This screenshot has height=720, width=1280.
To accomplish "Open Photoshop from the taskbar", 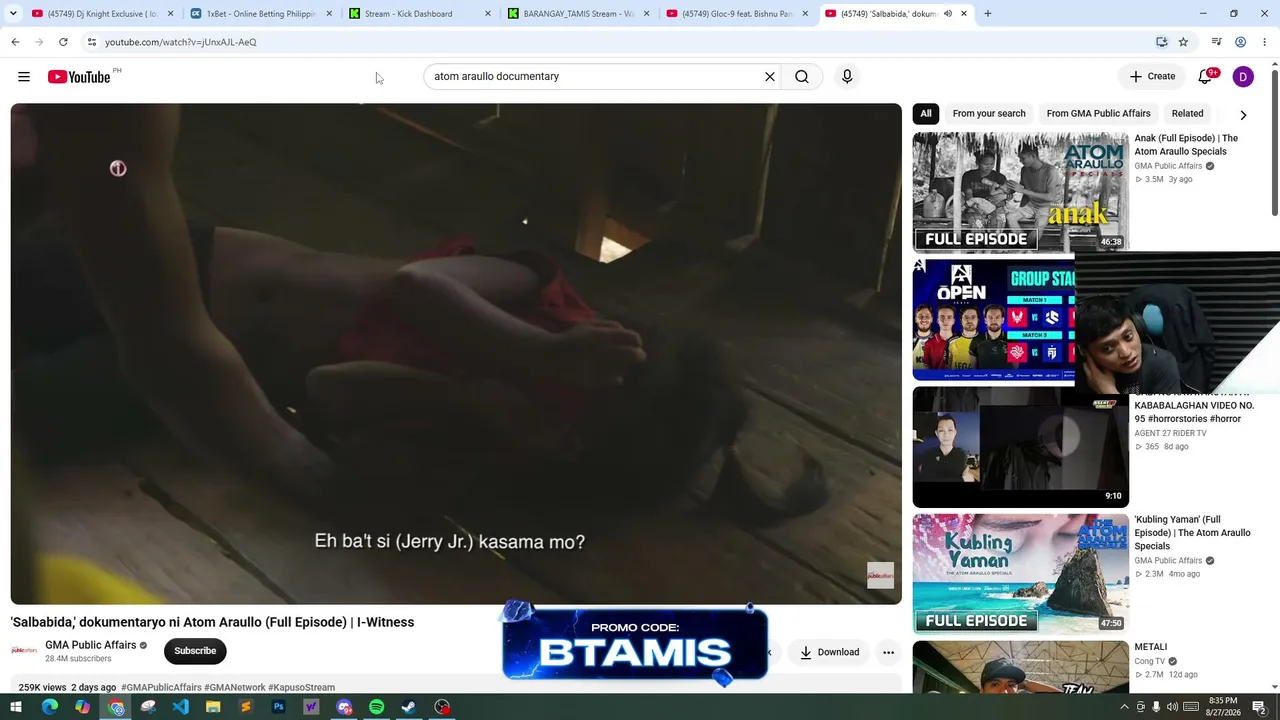I will [x=278, y=707].
